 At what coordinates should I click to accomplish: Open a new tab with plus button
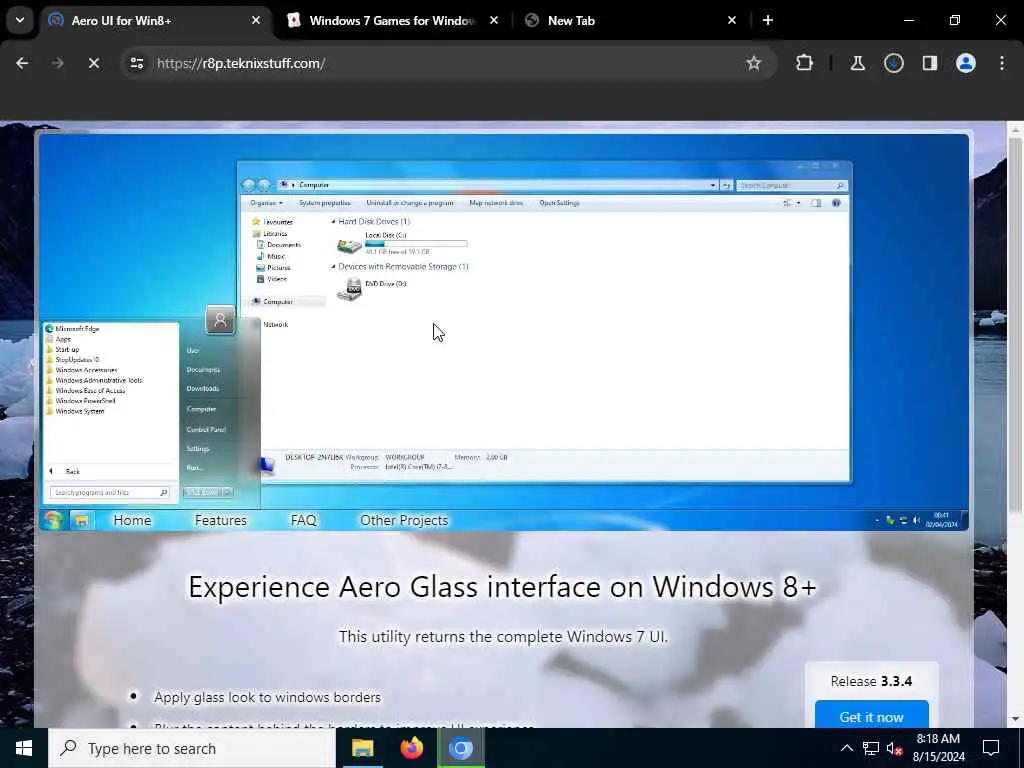[x=768, y=20]
